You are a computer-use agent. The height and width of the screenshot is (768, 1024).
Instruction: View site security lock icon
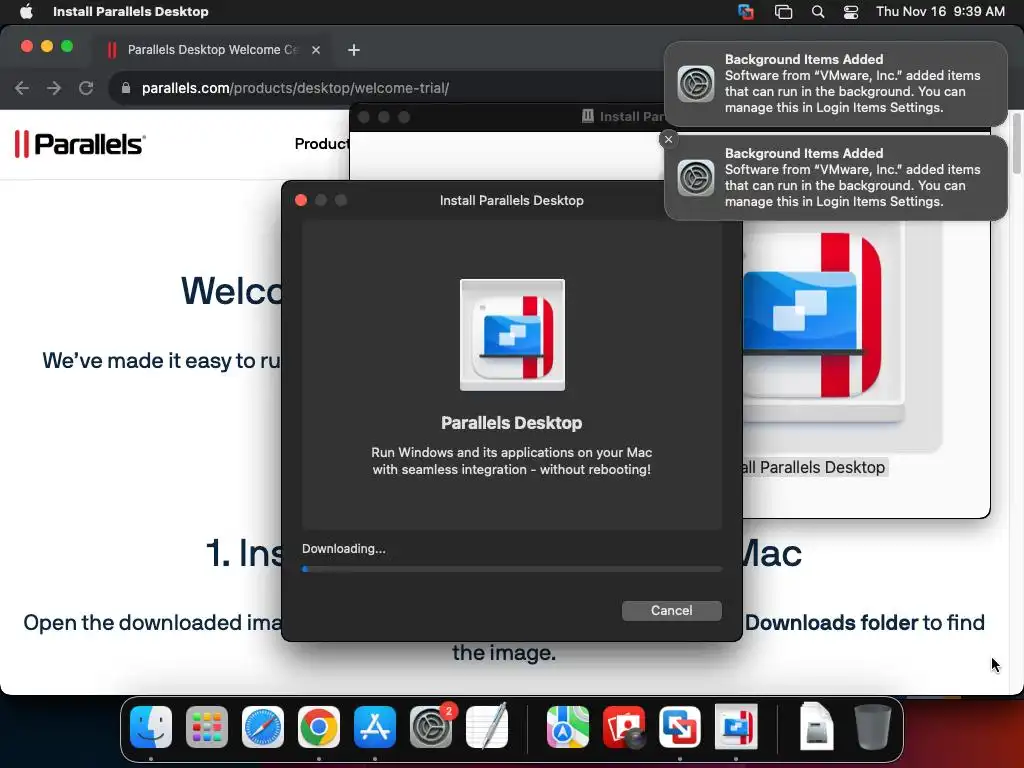tap(126, 88)
